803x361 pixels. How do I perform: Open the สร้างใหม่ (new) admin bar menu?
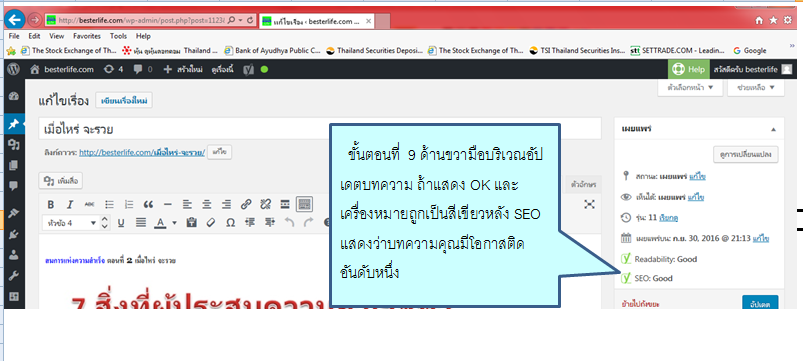pyautogui.click(x=183, y=69)
